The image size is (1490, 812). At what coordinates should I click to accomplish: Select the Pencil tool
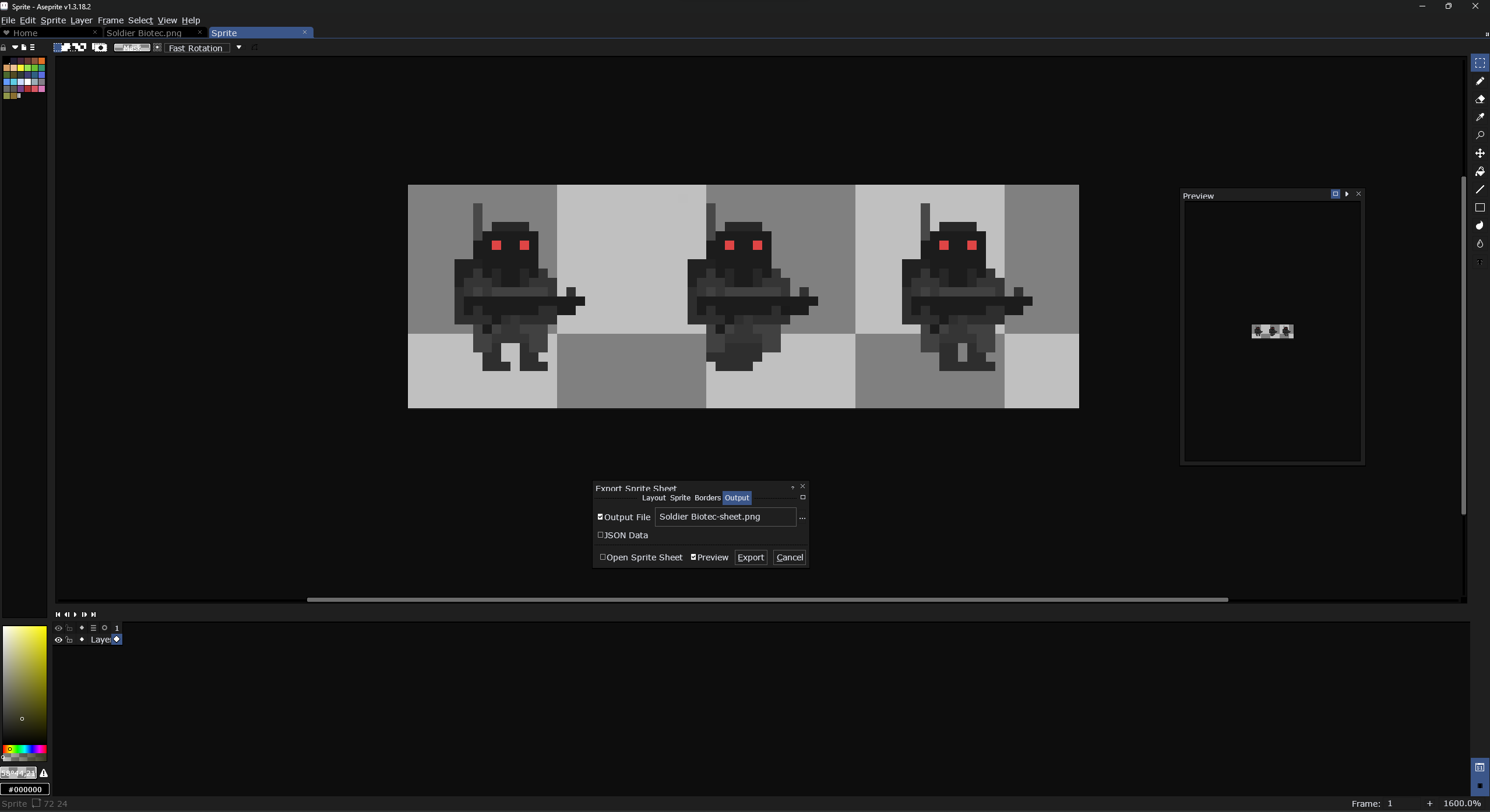(1480, 81)
